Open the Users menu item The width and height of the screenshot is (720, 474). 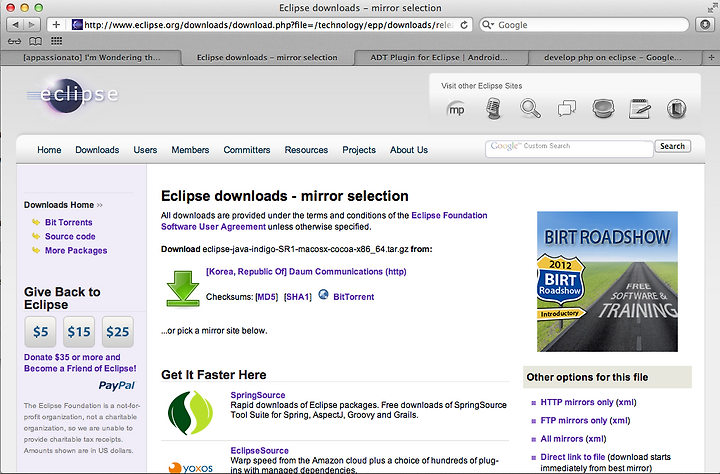(x=145, y=150)
